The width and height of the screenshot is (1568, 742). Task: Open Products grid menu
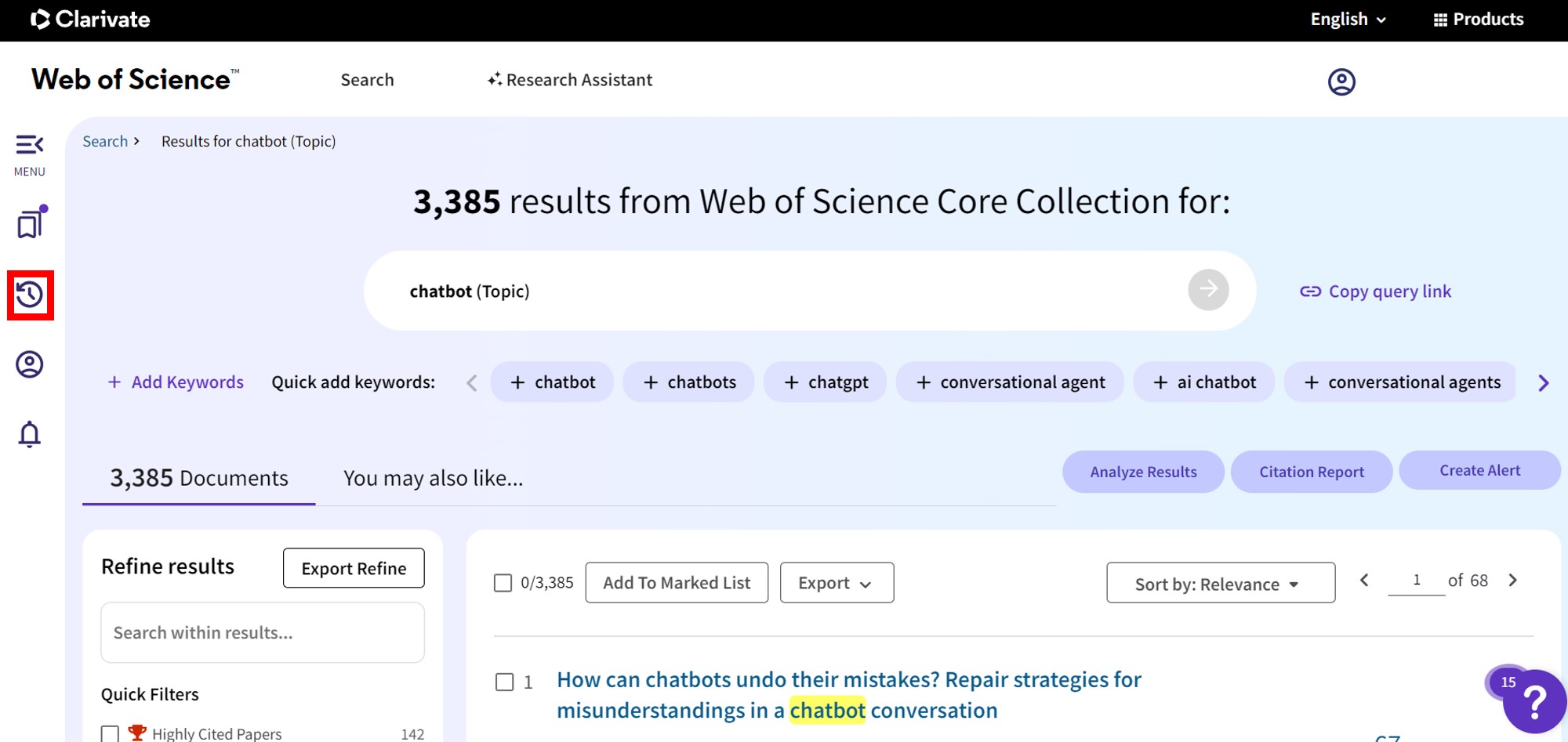click(1479, 20)
